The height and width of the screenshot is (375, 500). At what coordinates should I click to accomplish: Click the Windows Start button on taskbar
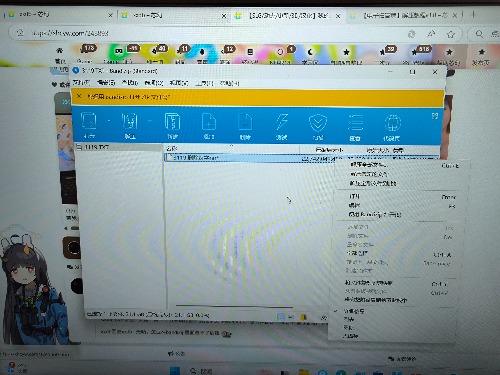point(175,370)
